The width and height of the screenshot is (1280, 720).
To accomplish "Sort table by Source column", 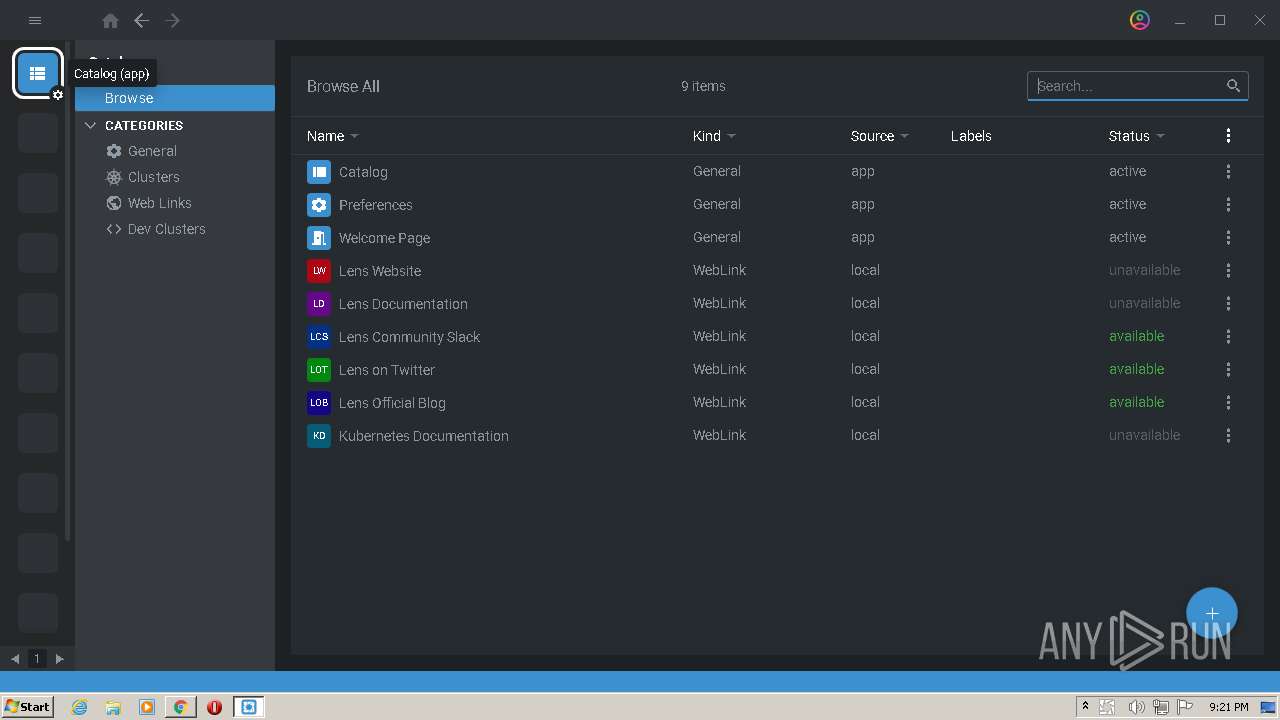I will pyautogui.click(x=879, y=136).
